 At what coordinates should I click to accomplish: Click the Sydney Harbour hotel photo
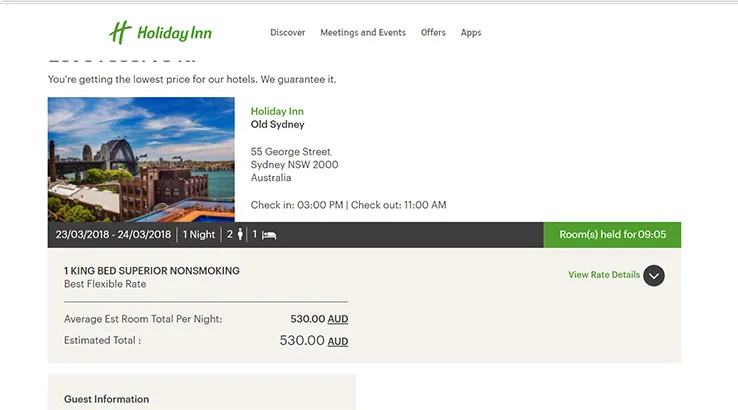point(141,159)
